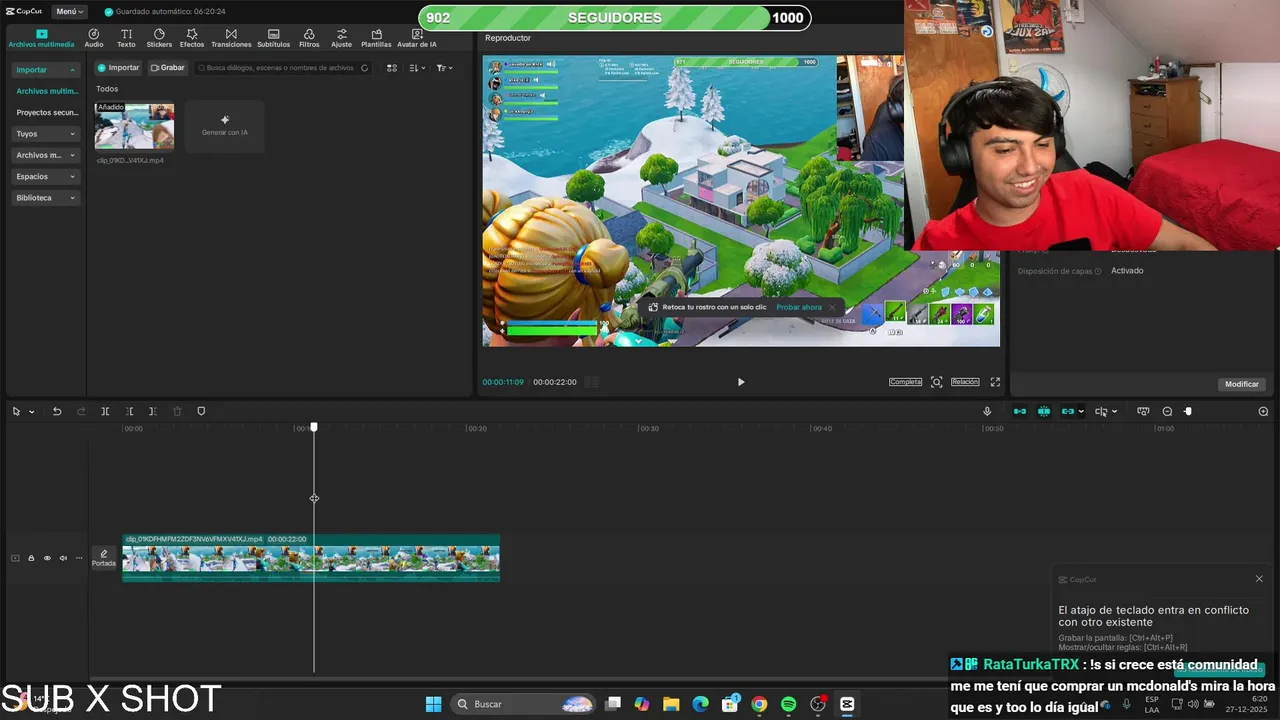
Task: Enter fullscreen preview
Action: tap(995, 382)
